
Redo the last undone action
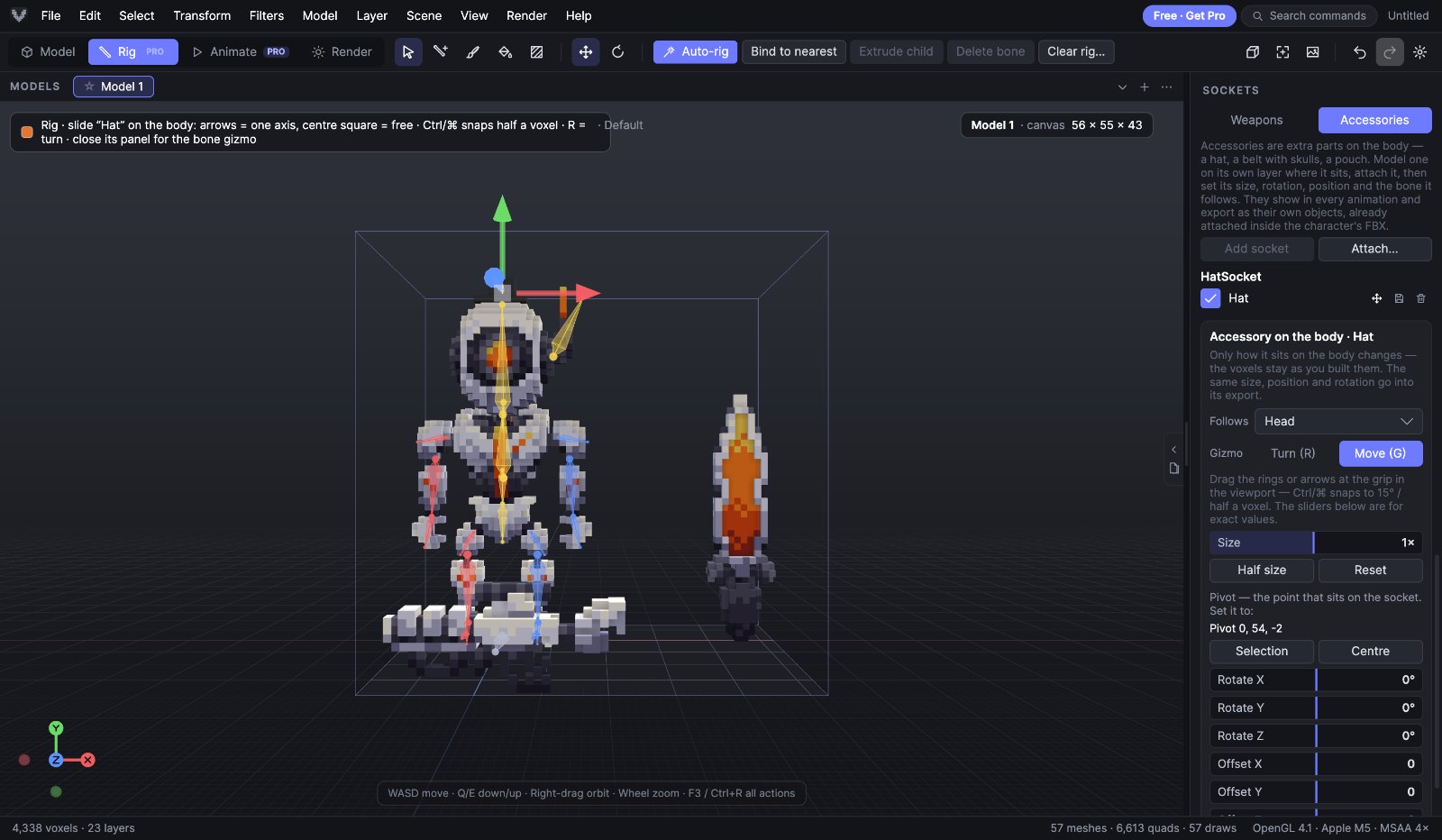click(x=1390, y=52)
